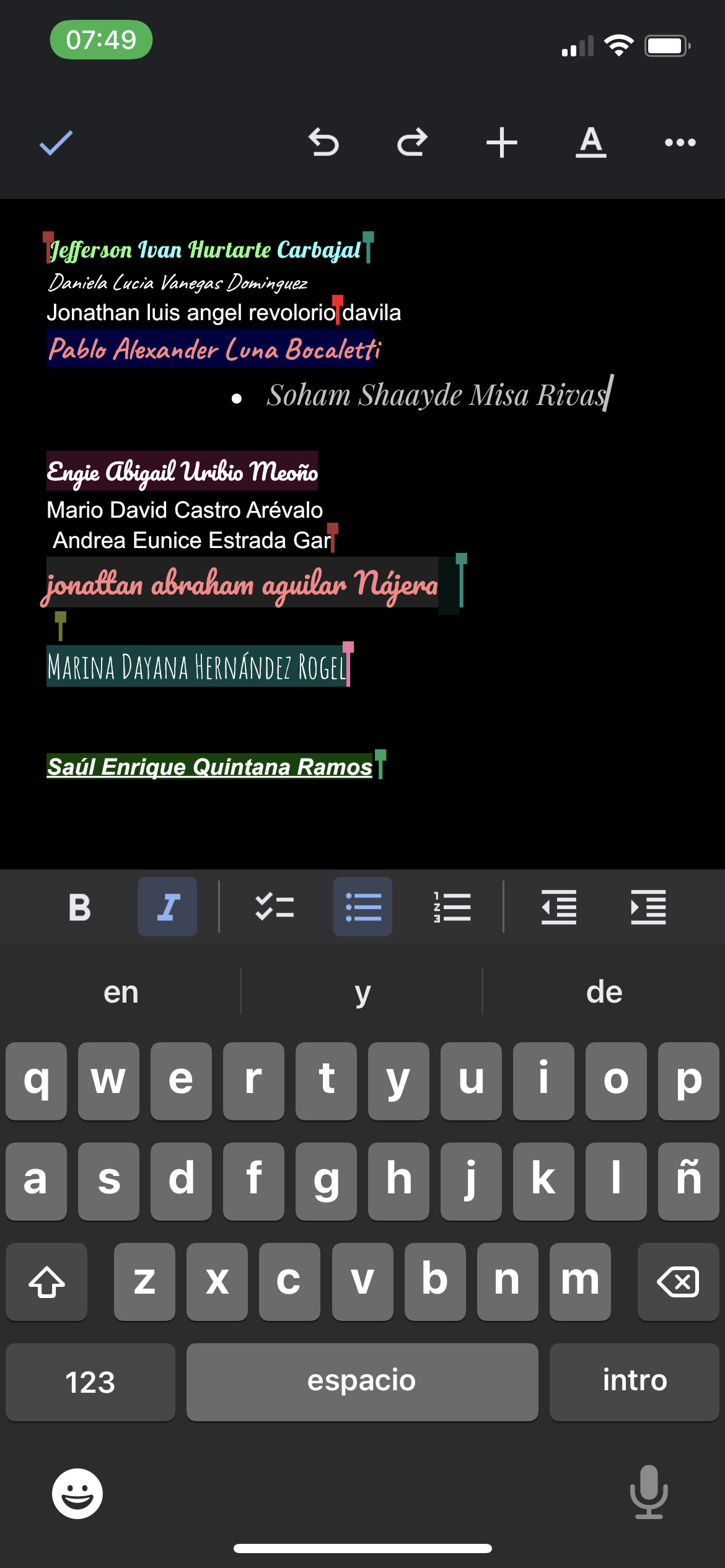Tap the m key

tap(580, 1281)
